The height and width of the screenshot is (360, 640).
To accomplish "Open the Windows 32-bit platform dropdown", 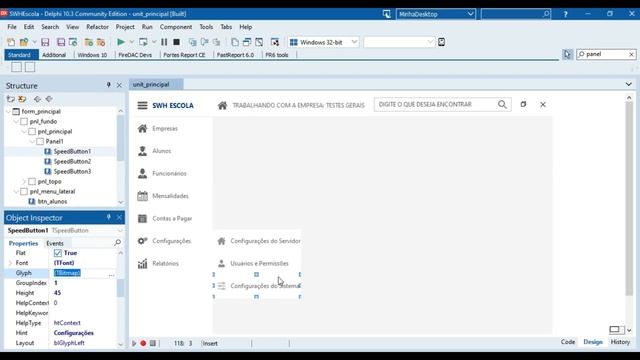I will point(354,42).
